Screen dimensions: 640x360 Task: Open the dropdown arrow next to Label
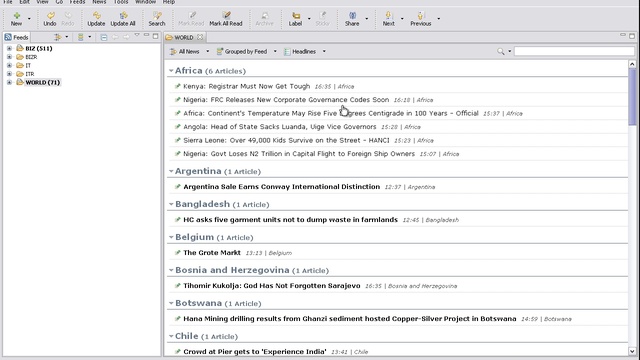309,19
